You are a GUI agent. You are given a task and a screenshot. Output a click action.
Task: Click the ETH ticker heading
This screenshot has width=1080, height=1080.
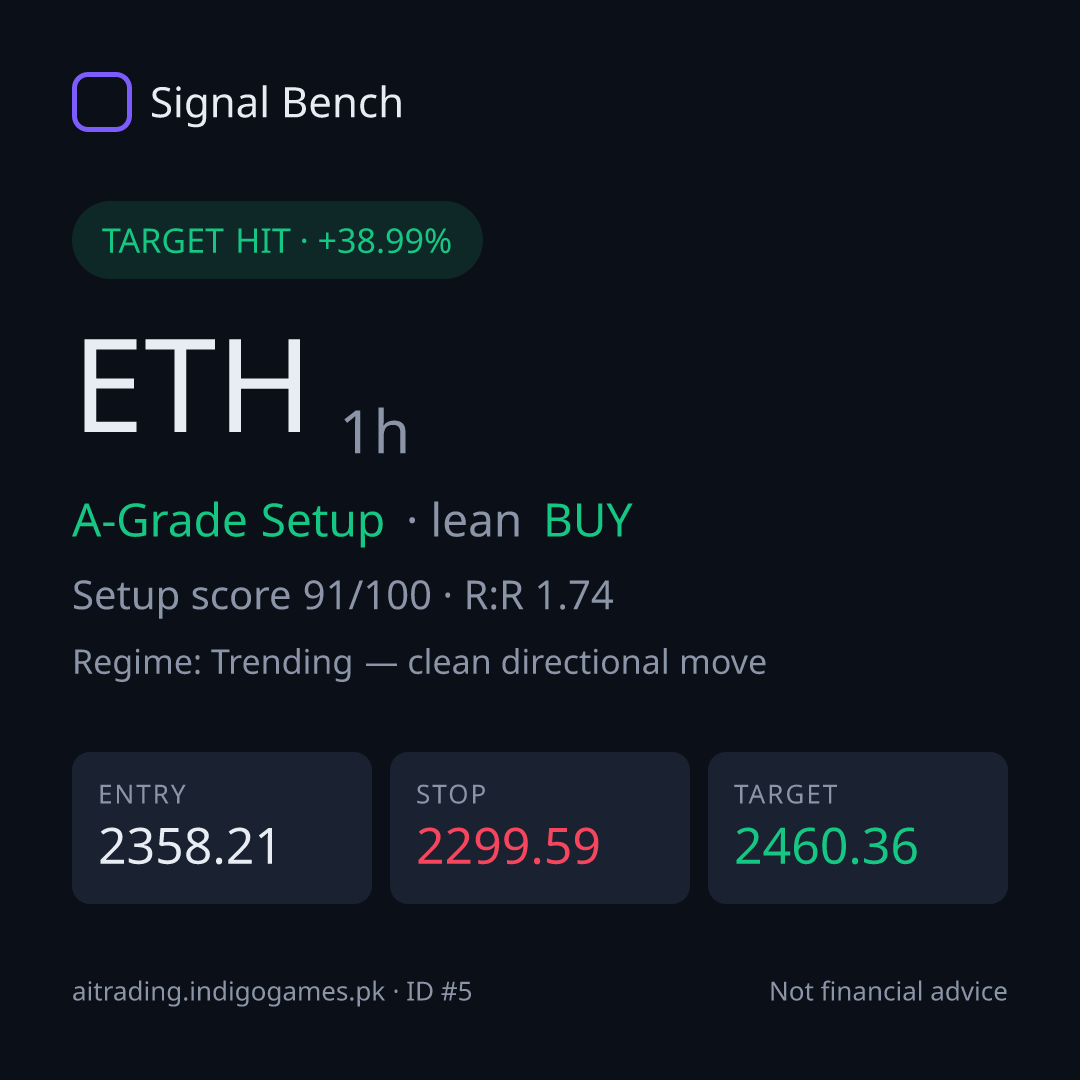[191, 386]
